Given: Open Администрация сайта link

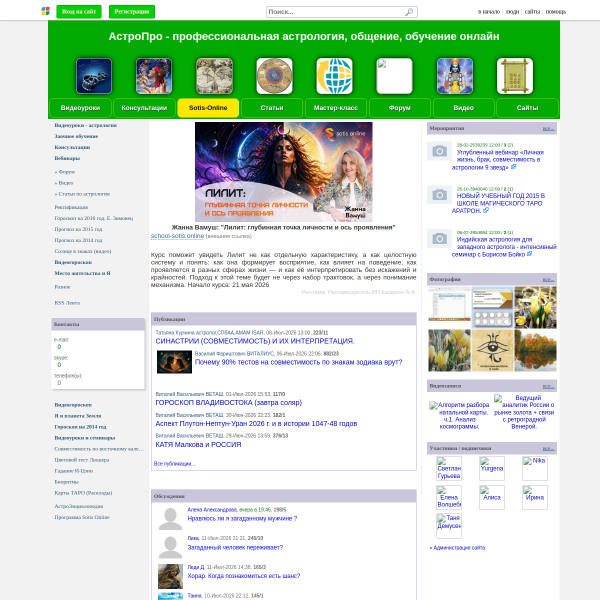Looking at the screenshot, I should click(457, 548).
